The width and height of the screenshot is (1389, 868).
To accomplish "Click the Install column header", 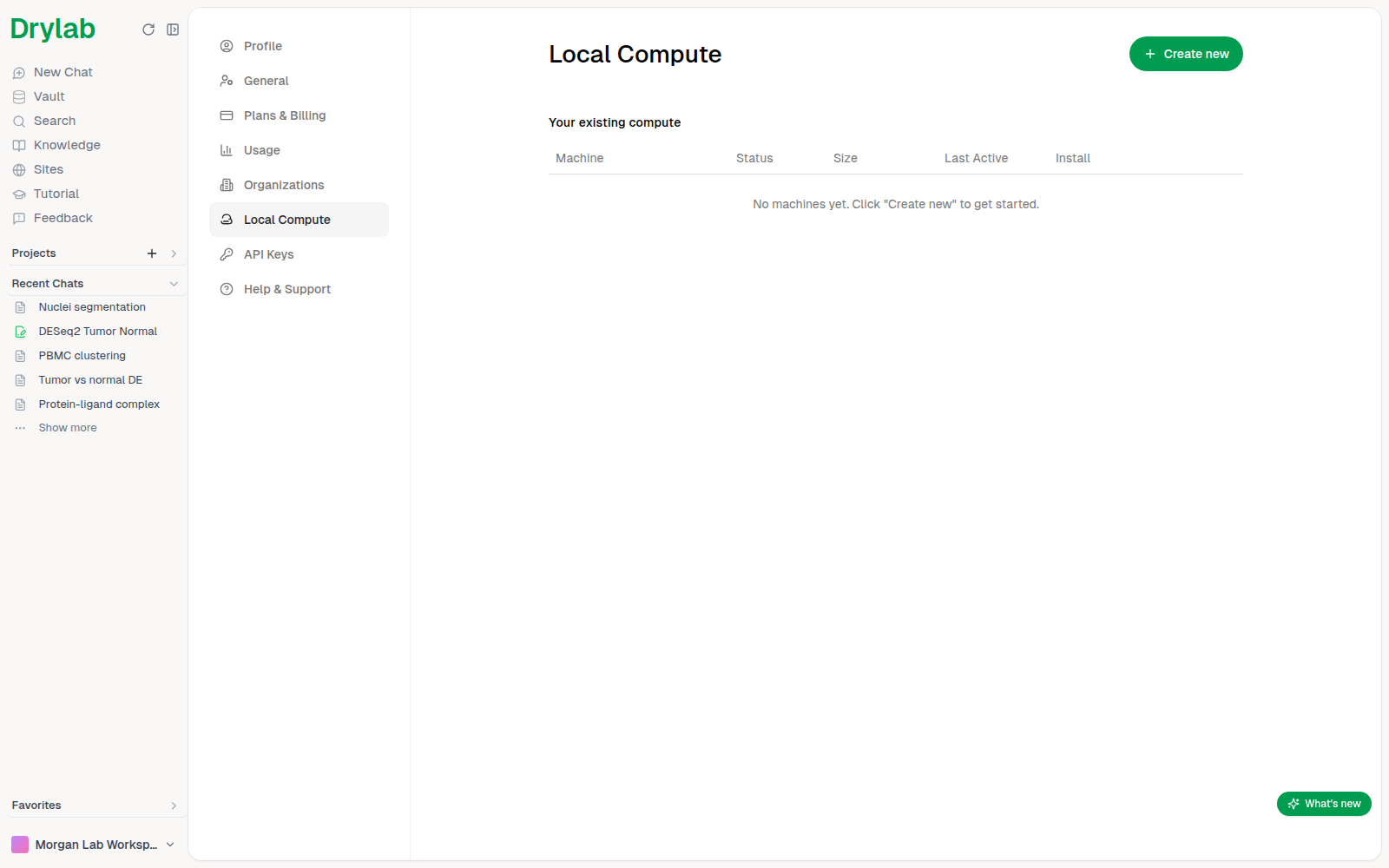I will pyautogui.click(x=1073, y=158).
